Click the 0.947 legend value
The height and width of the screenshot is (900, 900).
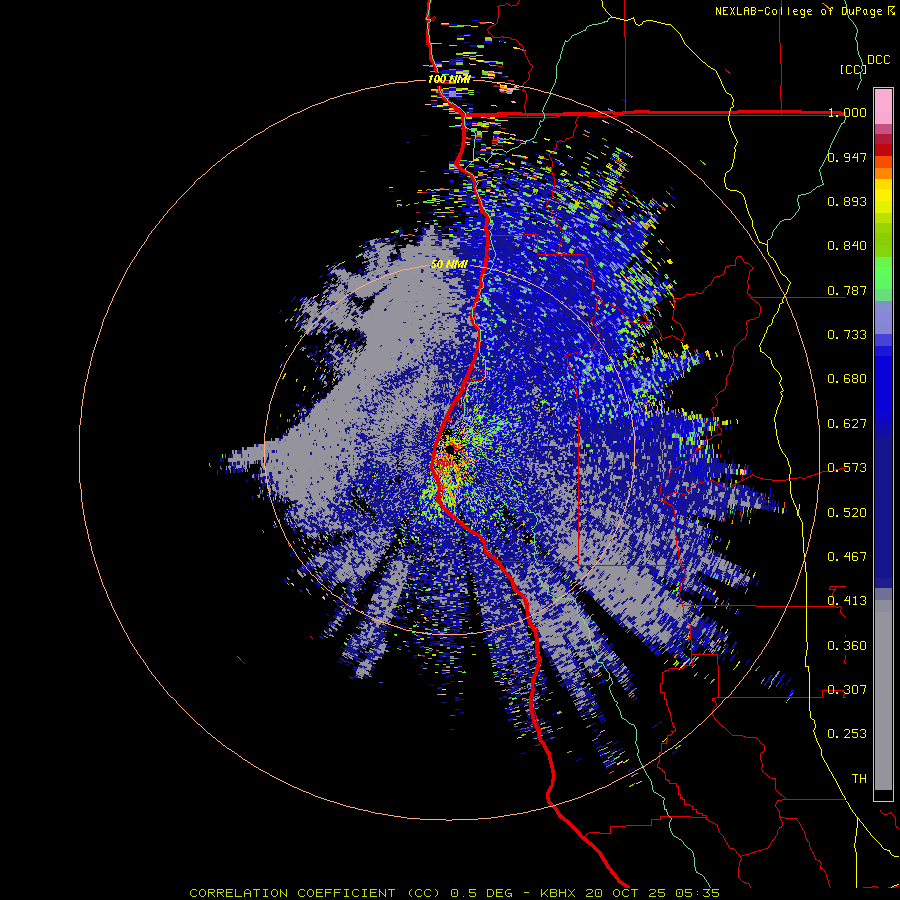coord(847,157)
